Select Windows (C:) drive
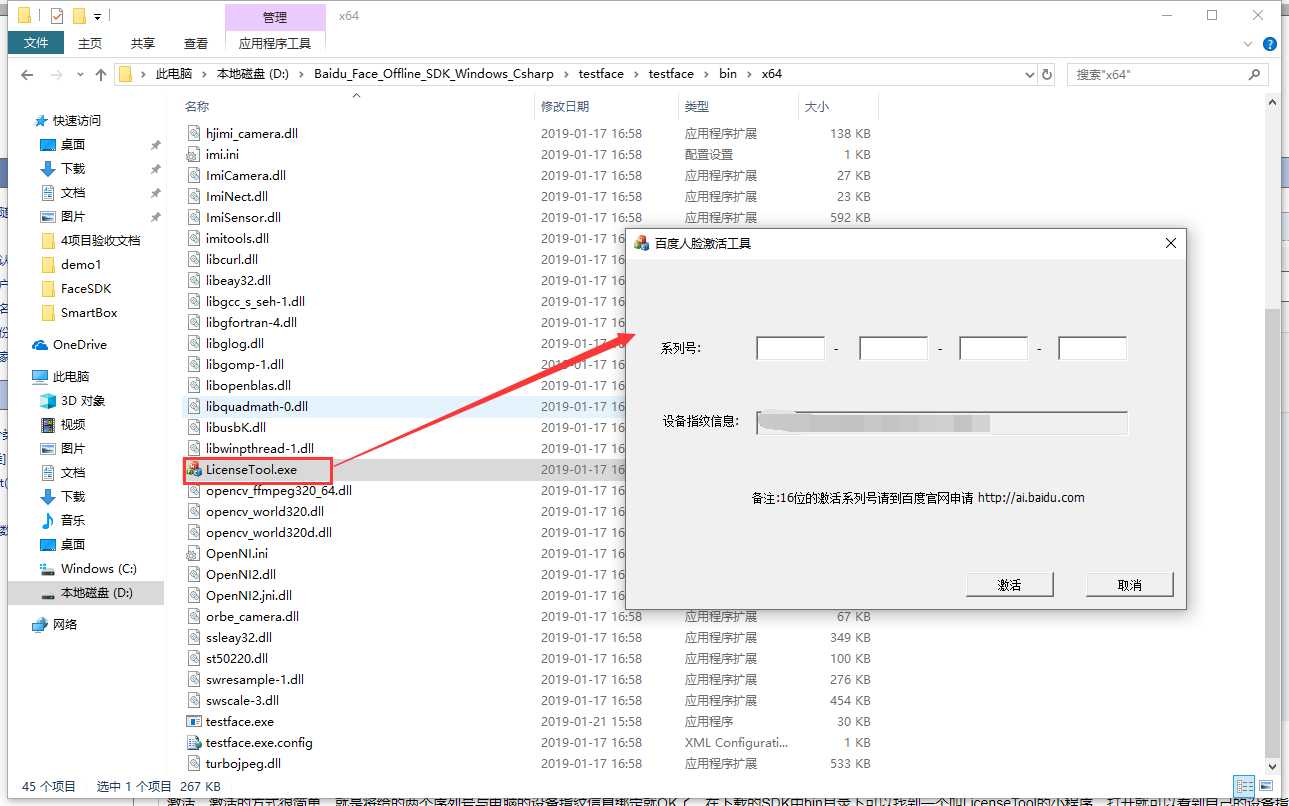1289x806 pixels. 98,568
